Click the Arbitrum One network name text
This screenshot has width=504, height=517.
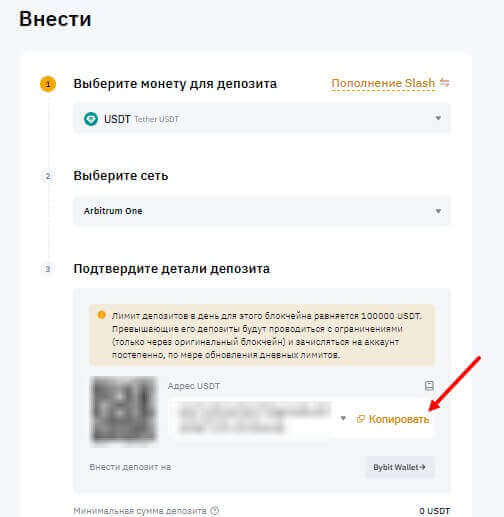(x=113, y=211)
